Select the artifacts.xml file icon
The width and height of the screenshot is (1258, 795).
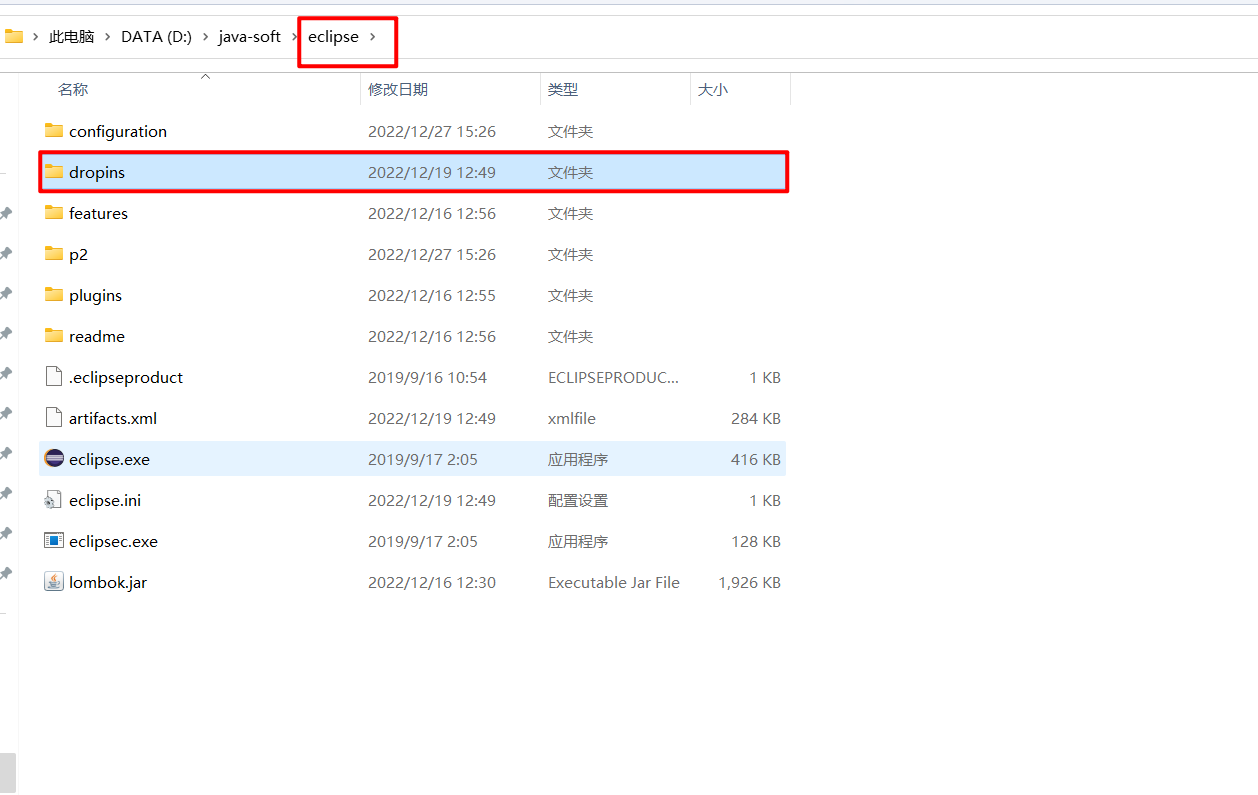point(54,418)
